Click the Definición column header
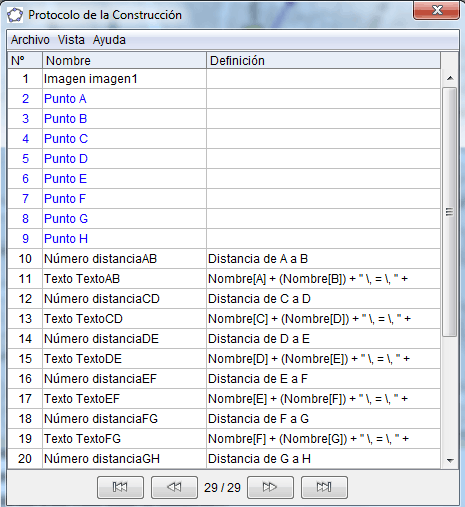465x507 pixels. pos(323,61)
